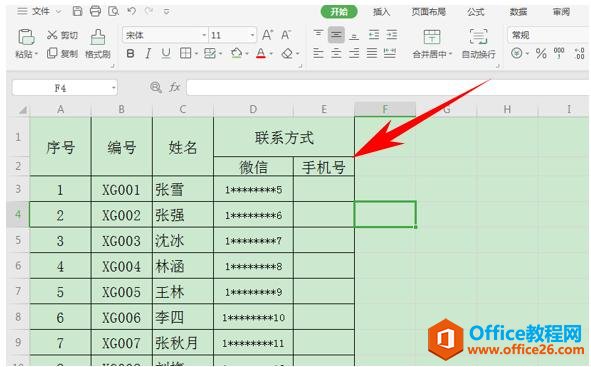
Task: Open the font name dropdown 宋体
Action: click(204, 35)
